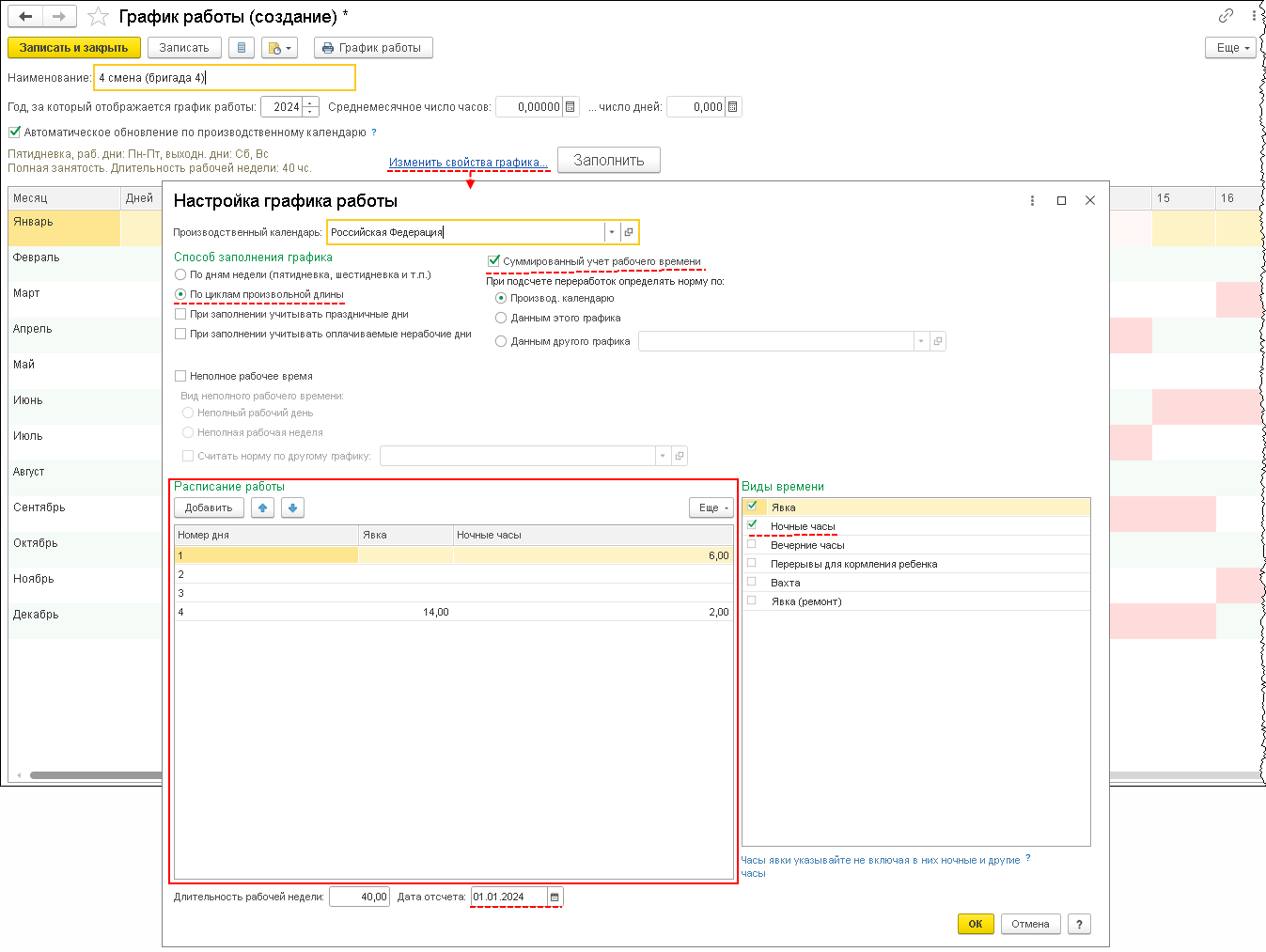Click the document list icon button after Записать
This screenshot has width=1266, height=952.
tap(242, 48)
